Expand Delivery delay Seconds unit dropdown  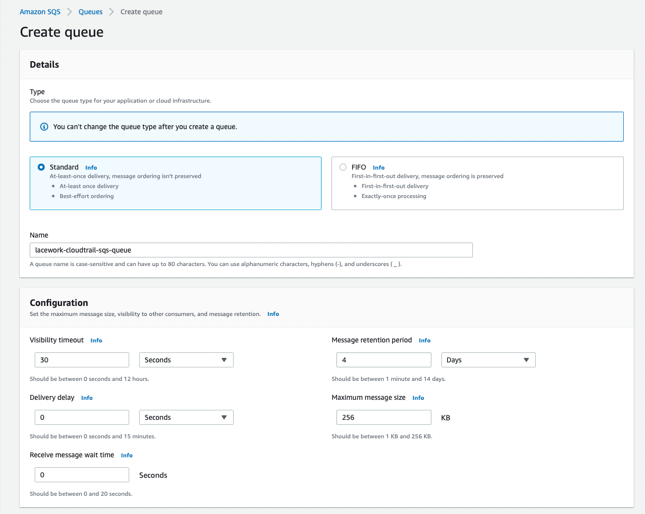pyautogui.click(x=186, y=417)
